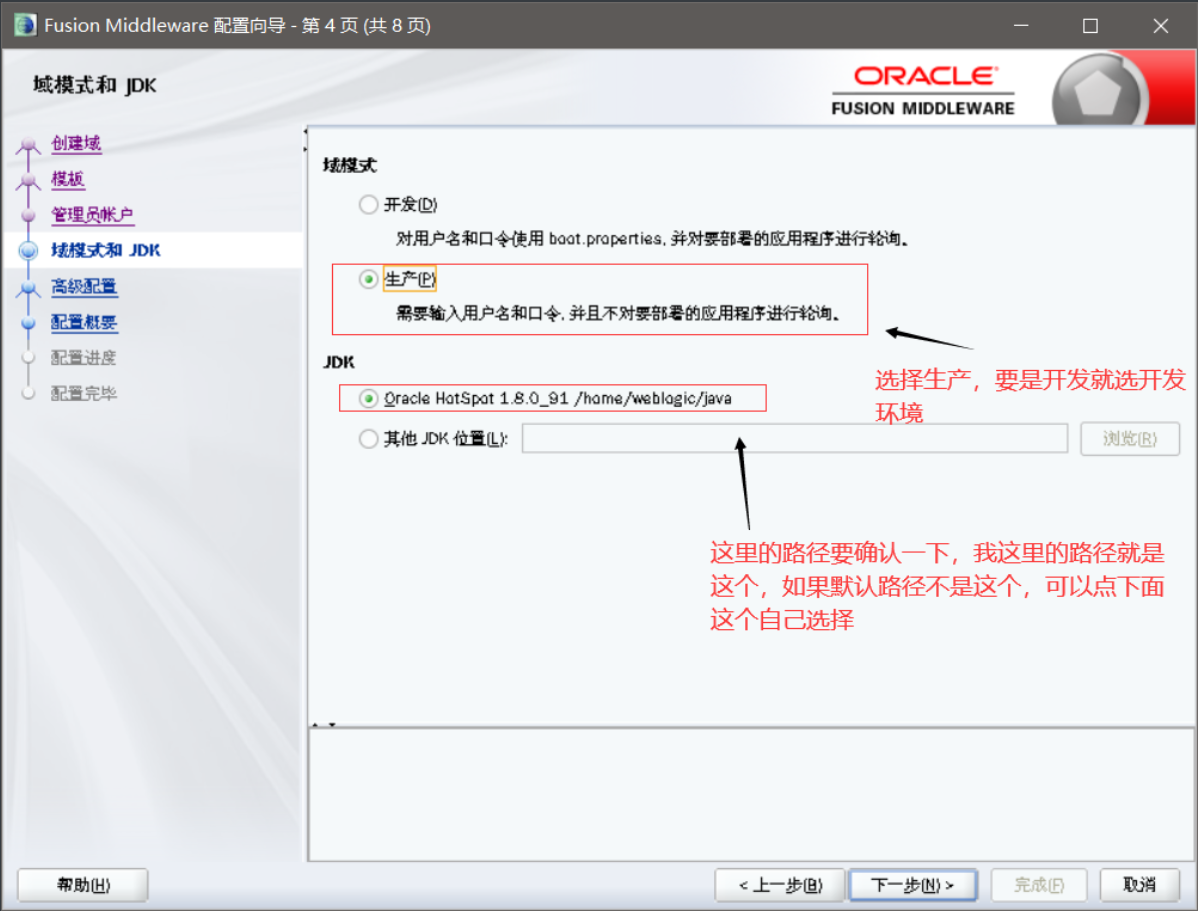
Task: Click the 创建域 step icon in sidebar
Action: (30, 143)
